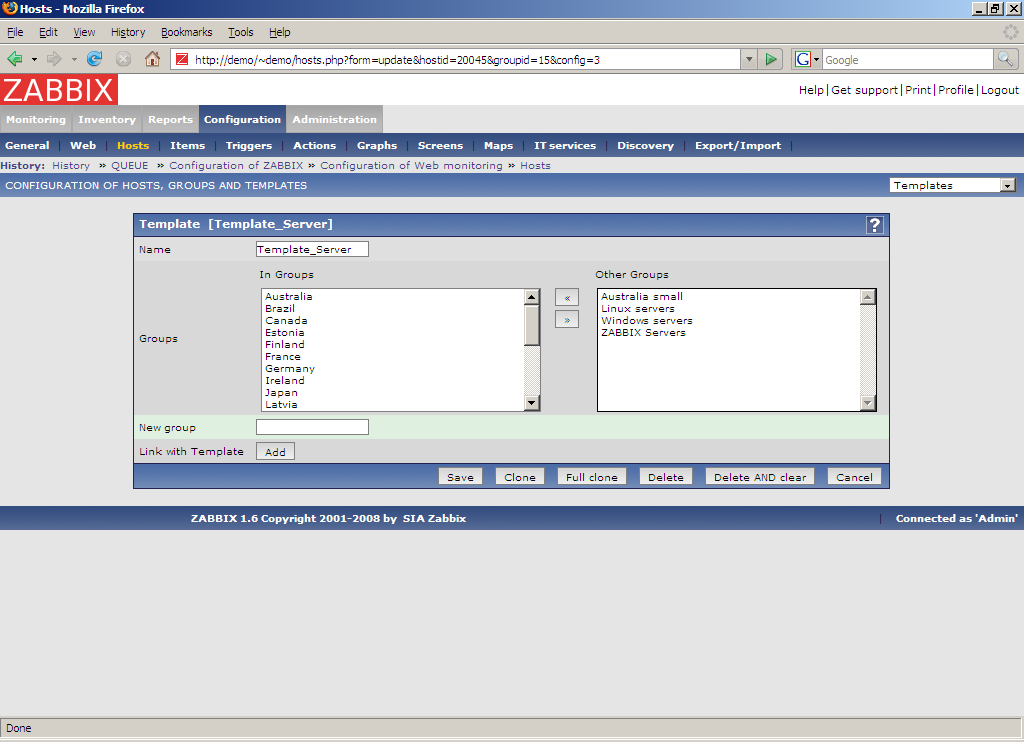Open the Back history dropdown arrow
This screenshot has height=742, width=1024.
[34, 59]
